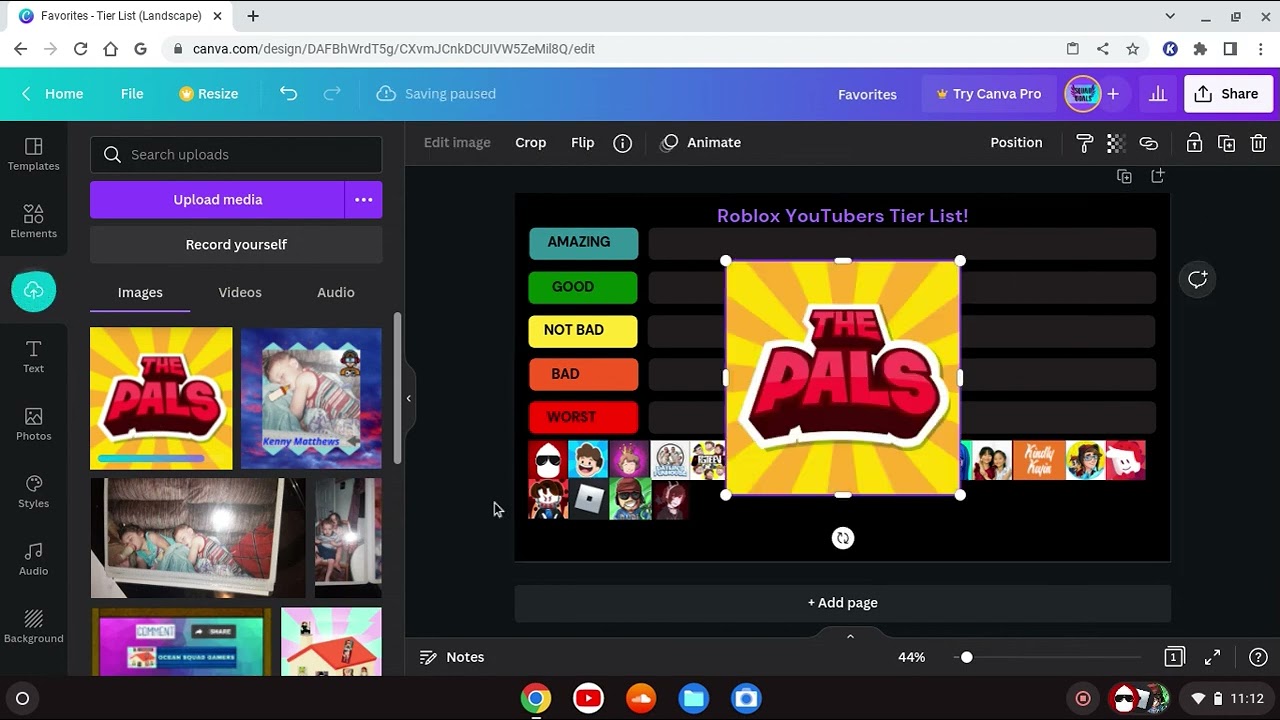
Task: Click the Share button
Action: (1227, 94)
